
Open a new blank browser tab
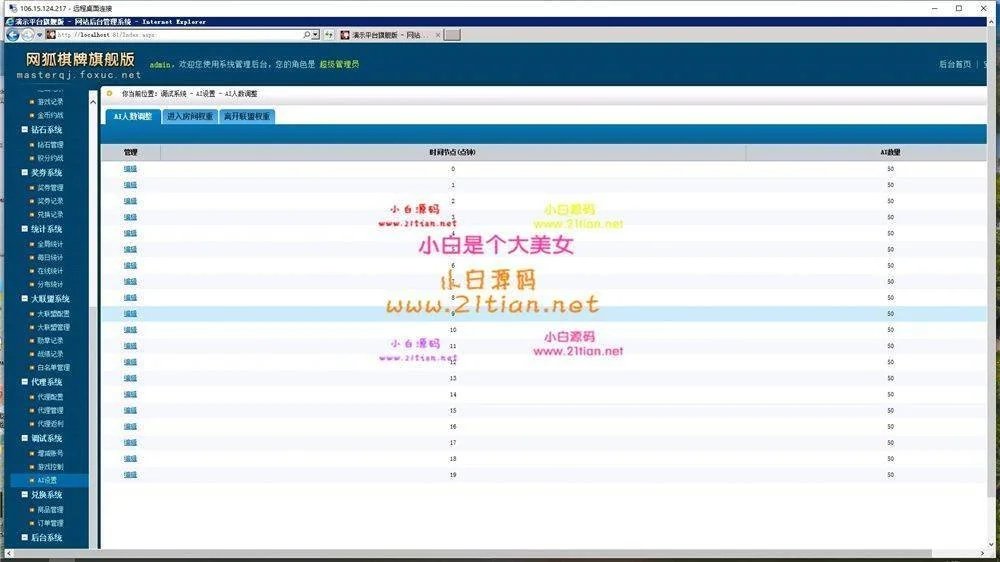coord(452,35)
